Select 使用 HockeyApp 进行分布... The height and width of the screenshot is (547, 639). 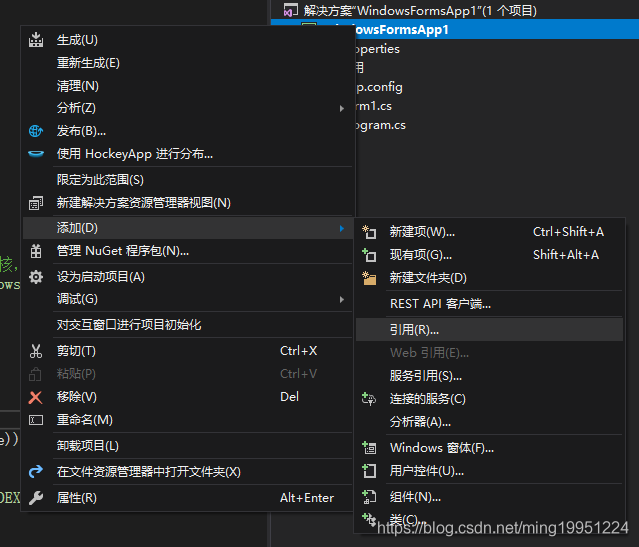[x=187, y=154]
